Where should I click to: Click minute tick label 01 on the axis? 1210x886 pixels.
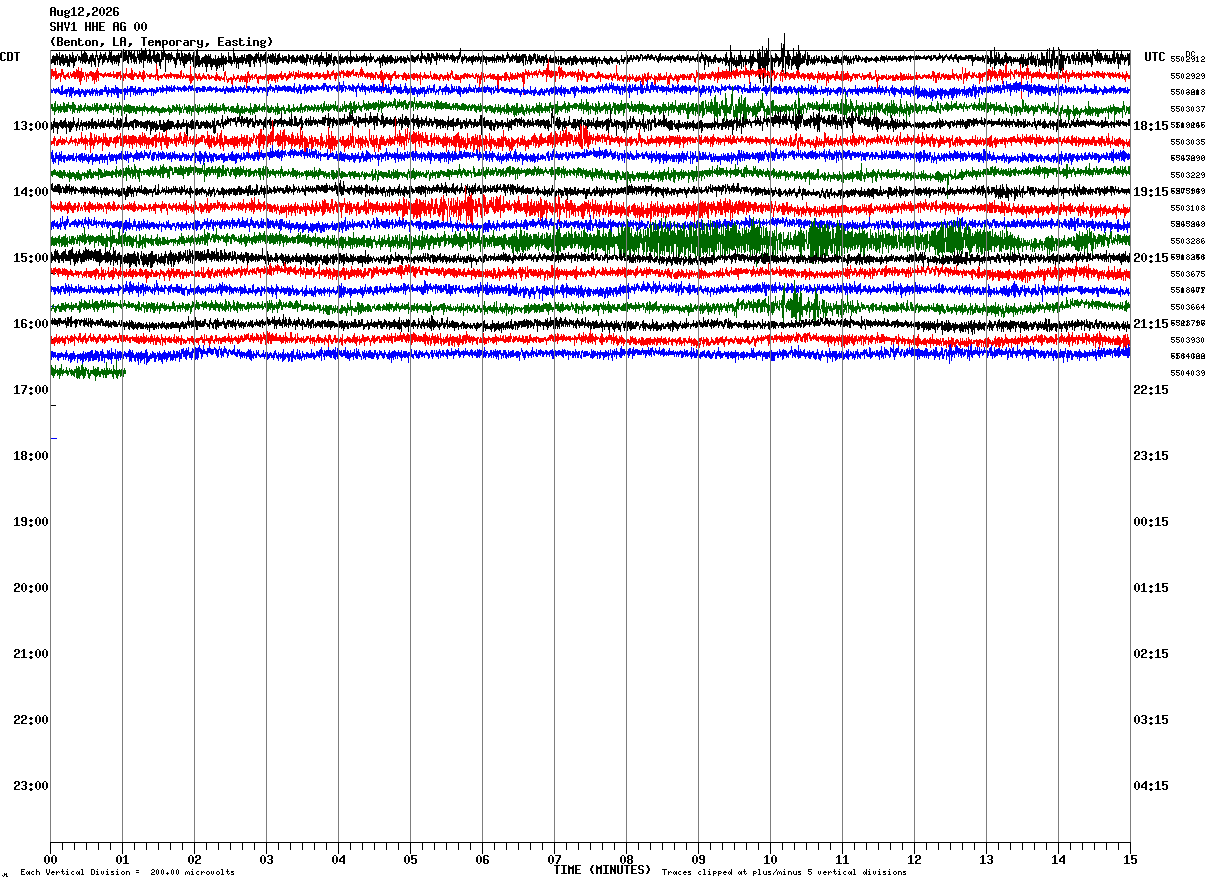tap(122, 859)
